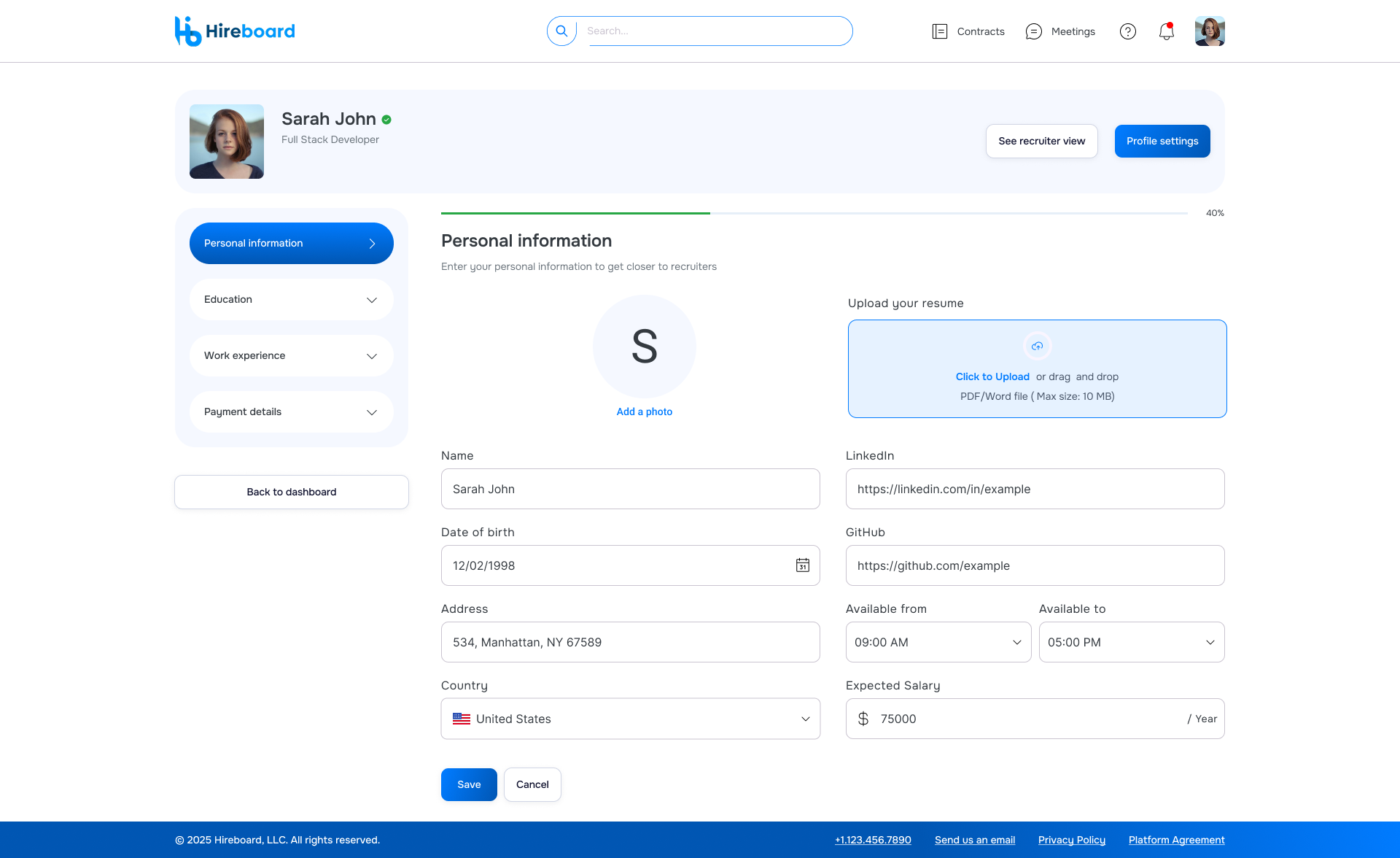The height and width of the screenshot is (858, 1400).
Task: Open the Country dropdown
Action: (x=630, y=719)
